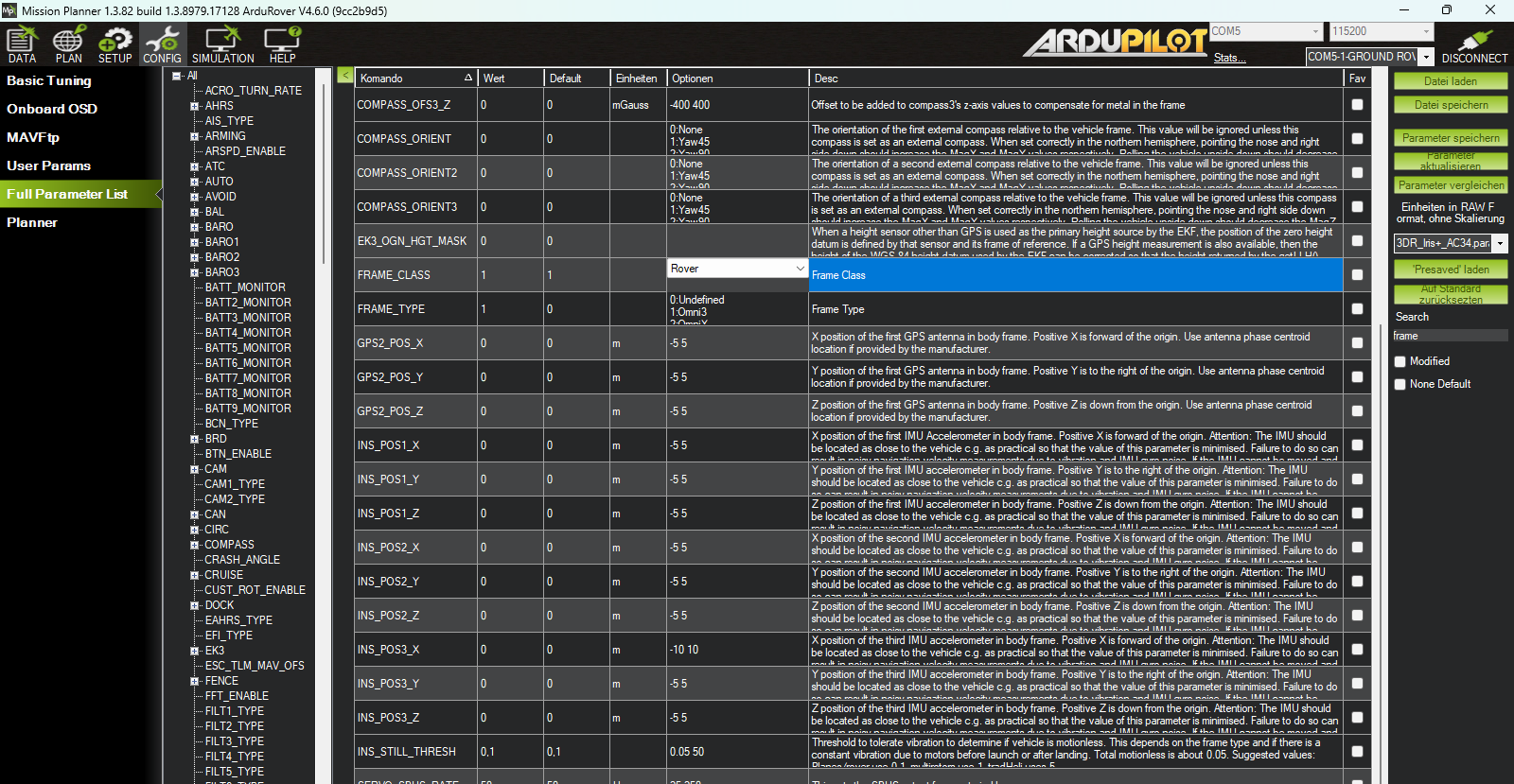Open the HELP monitor icon
Image resolution: width=1514 pixels, height=784 pixels.
click(282, 44)
